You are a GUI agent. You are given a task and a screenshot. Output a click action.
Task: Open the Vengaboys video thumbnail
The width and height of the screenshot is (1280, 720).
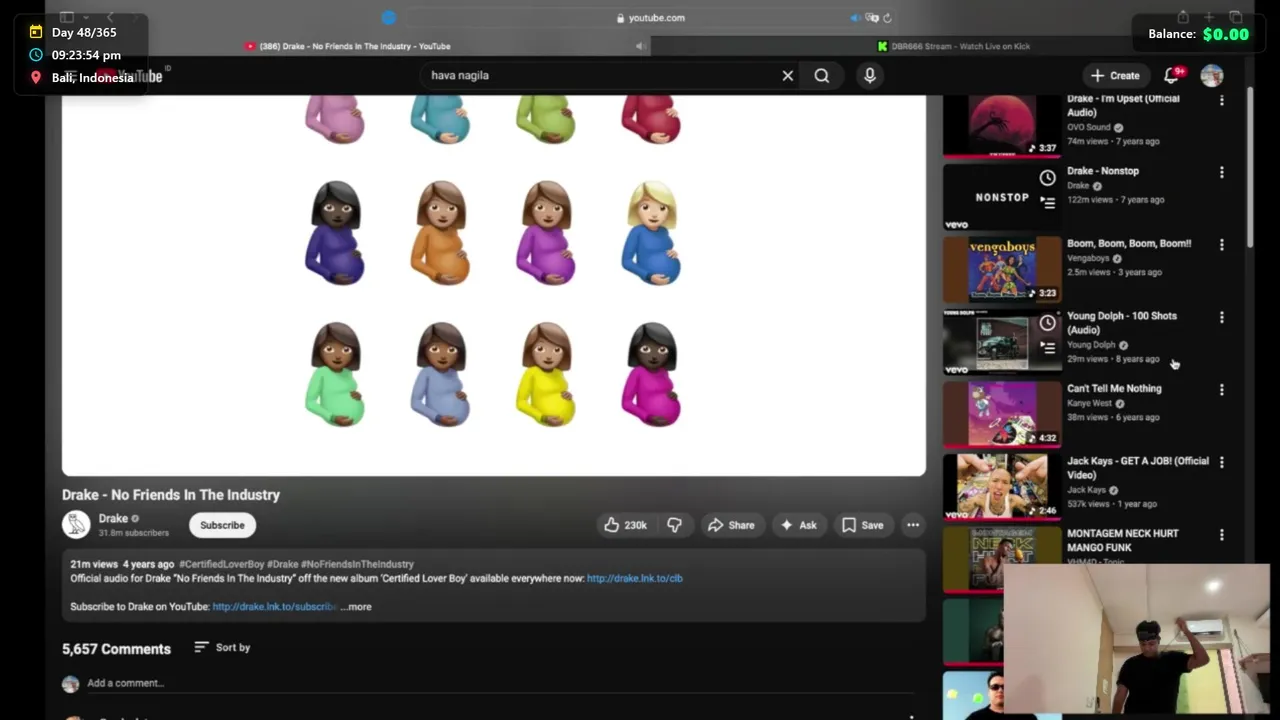1002,268
